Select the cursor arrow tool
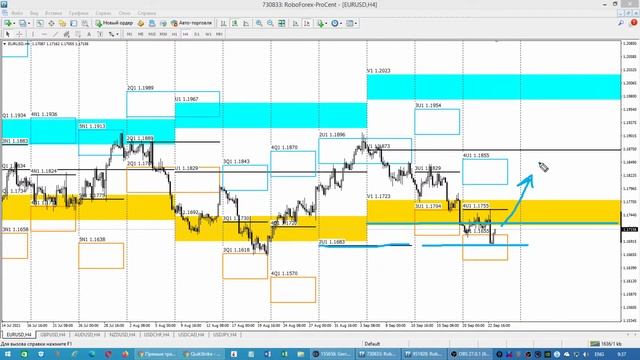The image size is (640, 360). click(x=7, y=34)
